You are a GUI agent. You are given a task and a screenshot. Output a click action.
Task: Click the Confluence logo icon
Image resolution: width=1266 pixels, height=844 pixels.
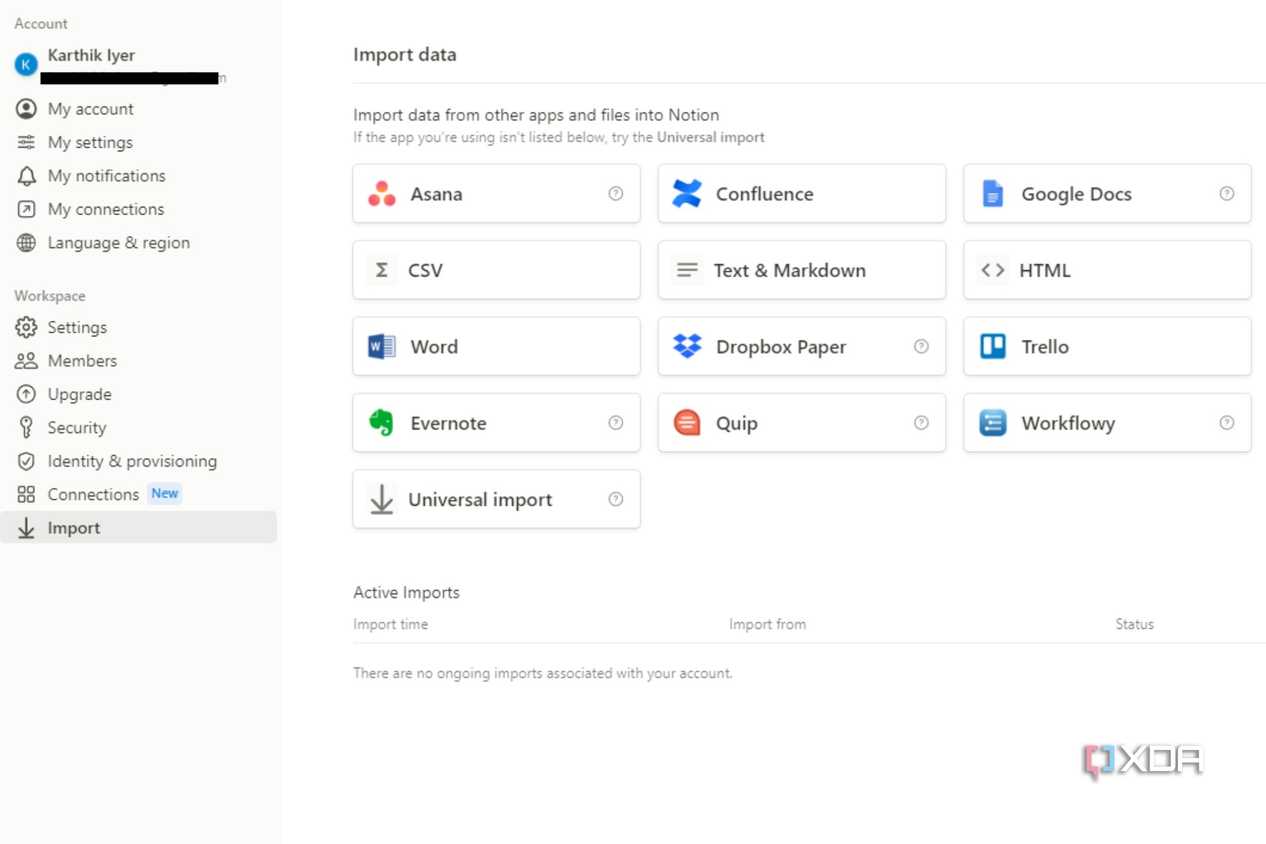[687, 194]
